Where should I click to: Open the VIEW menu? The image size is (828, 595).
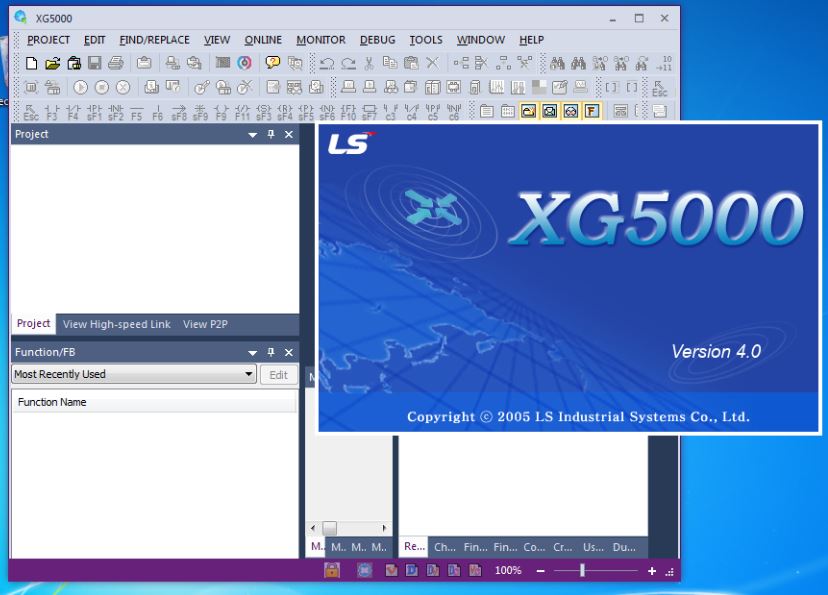(x=217, y=40)
